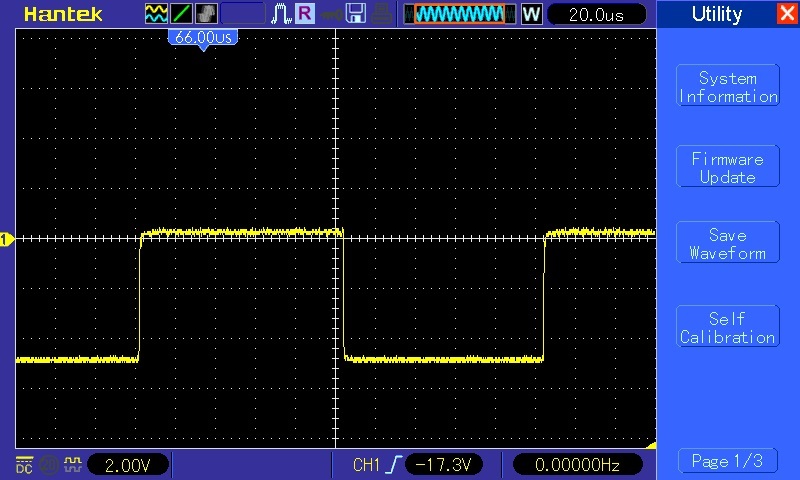Select the 2.00V vertical scale readout

pyautogui.click(x=127, y=464)
